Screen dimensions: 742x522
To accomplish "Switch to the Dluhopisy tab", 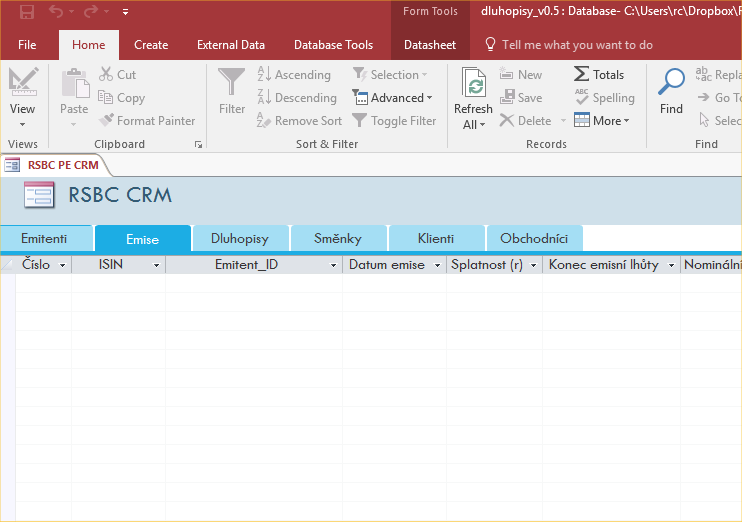I will click(240, 239).
